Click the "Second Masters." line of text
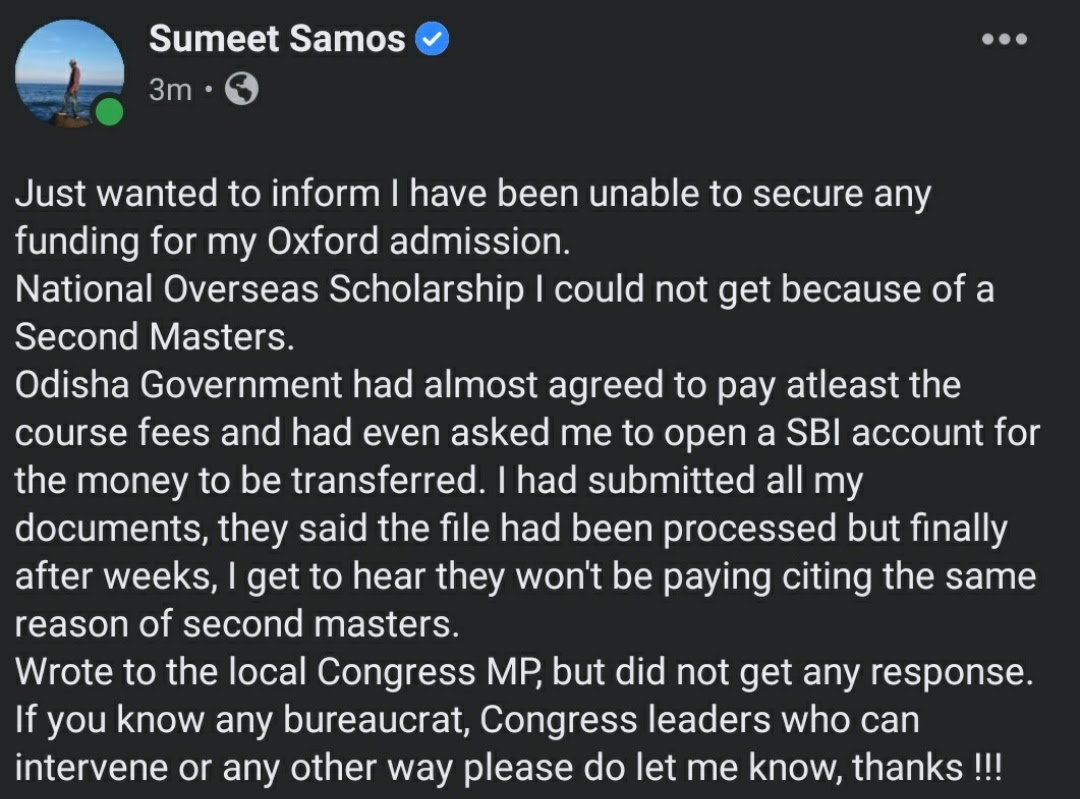This screenshot has width=1080, height=799. [154, 337]
